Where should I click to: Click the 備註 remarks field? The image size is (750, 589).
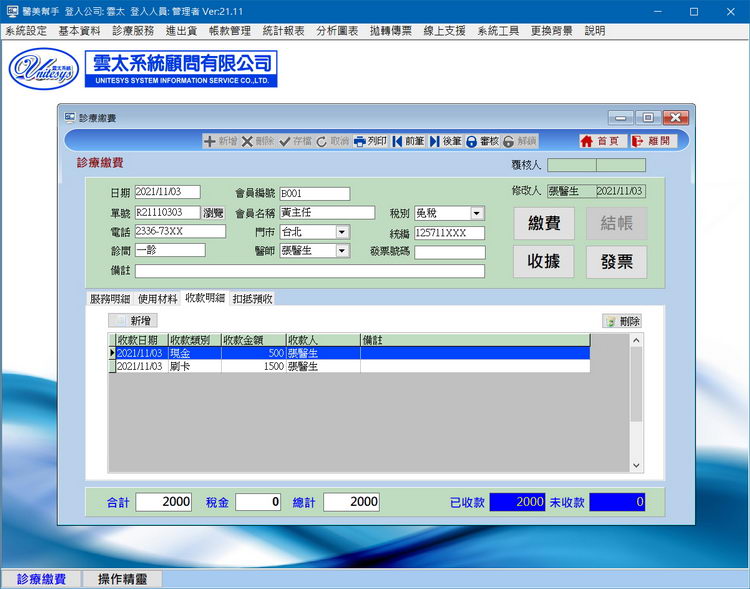tap(310, 271)
